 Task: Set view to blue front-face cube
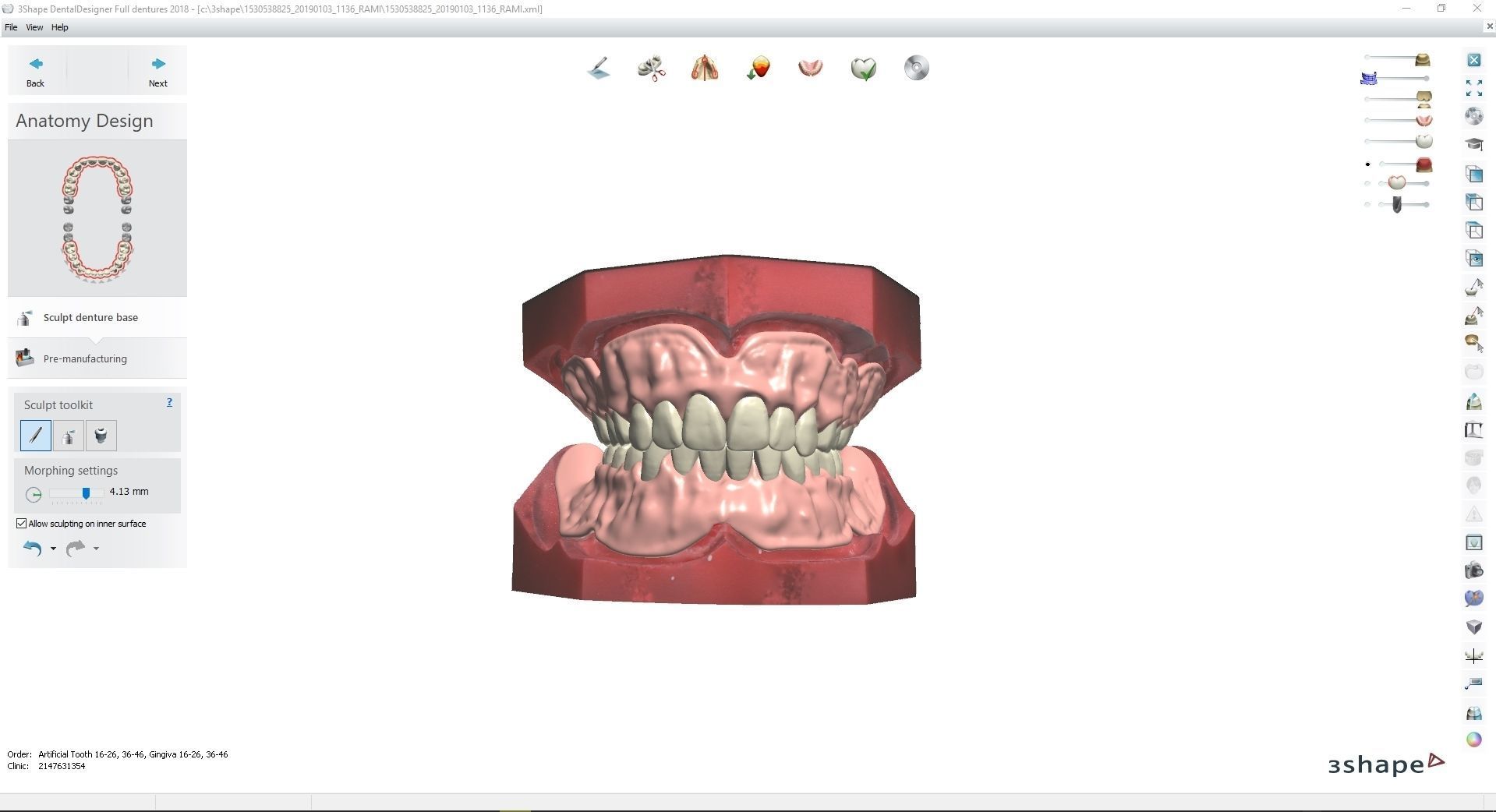(x=1474, y=174)
